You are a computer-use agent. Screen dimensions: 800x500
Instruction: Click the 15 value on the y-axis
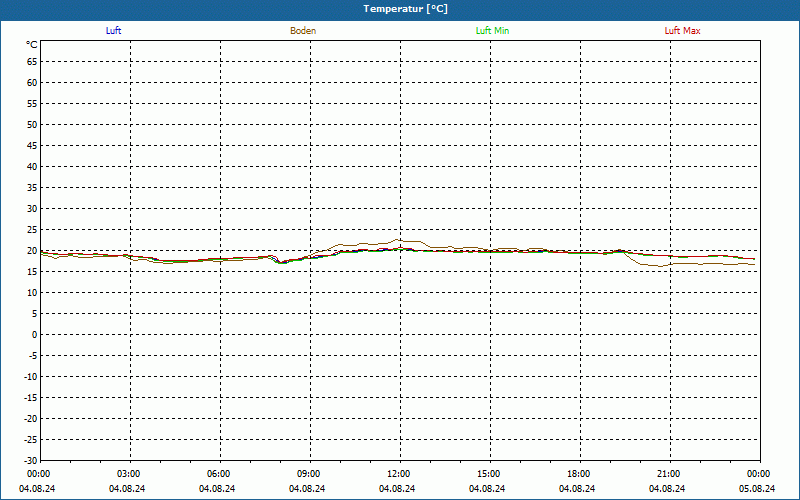(32, 271)
